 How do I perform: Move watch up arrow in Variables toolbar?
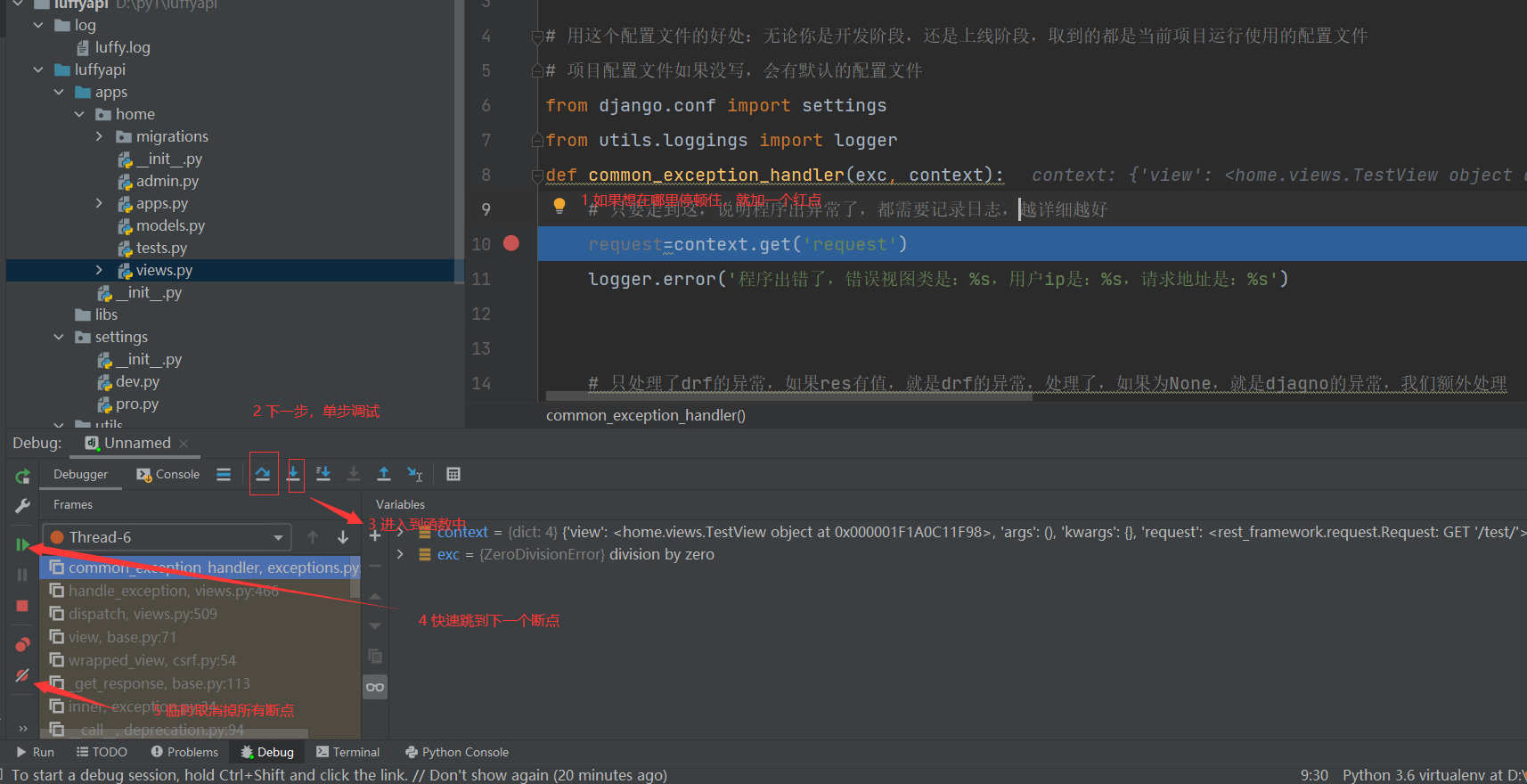point(375,596)
